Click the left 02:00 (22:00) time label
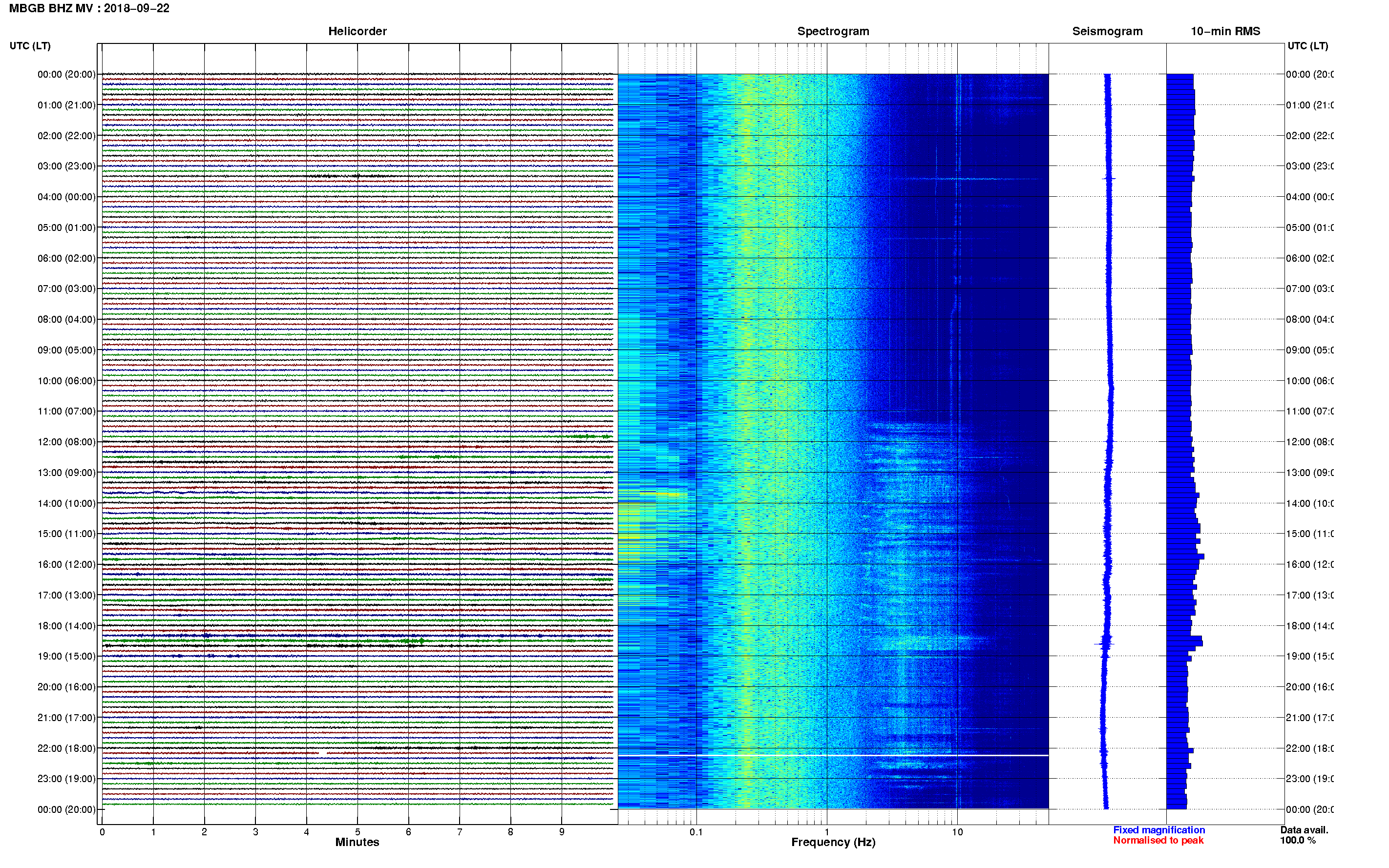Image resolution: width=1389 pixels, height=868 pixels. (66, 136)
